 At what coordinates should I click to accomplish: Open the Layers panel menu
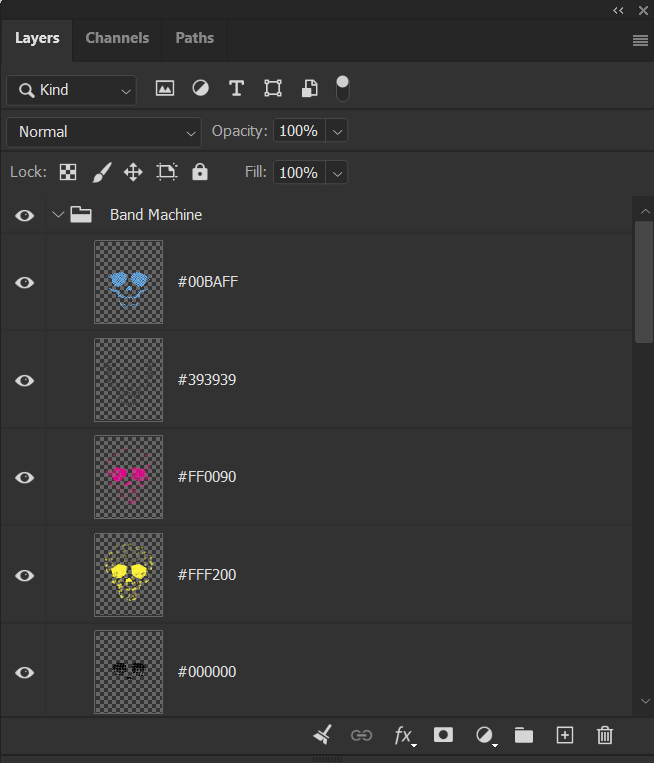pos(640,40)
